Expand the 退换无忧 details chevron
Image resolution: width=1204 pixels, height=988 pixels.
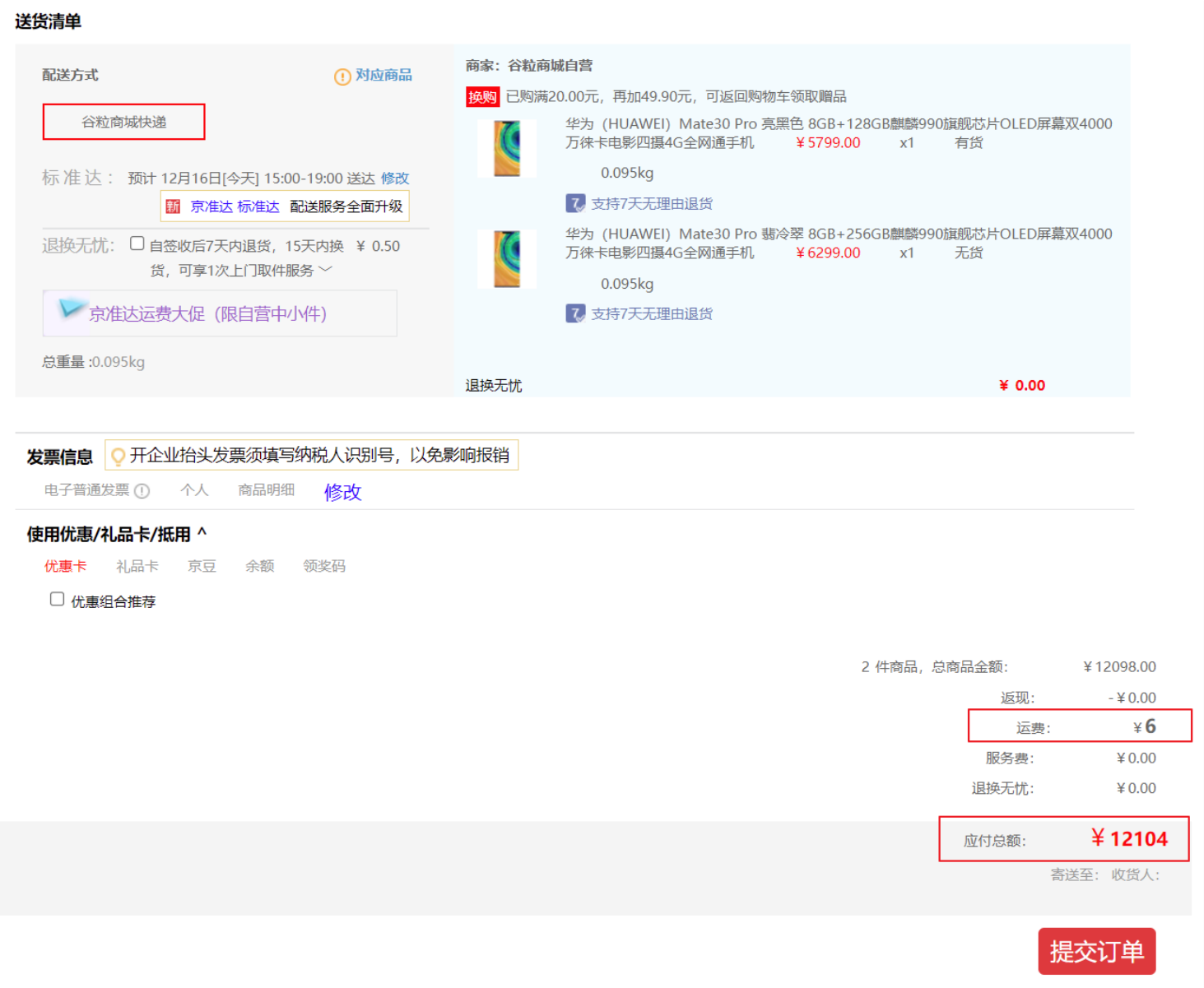point(325,269)
